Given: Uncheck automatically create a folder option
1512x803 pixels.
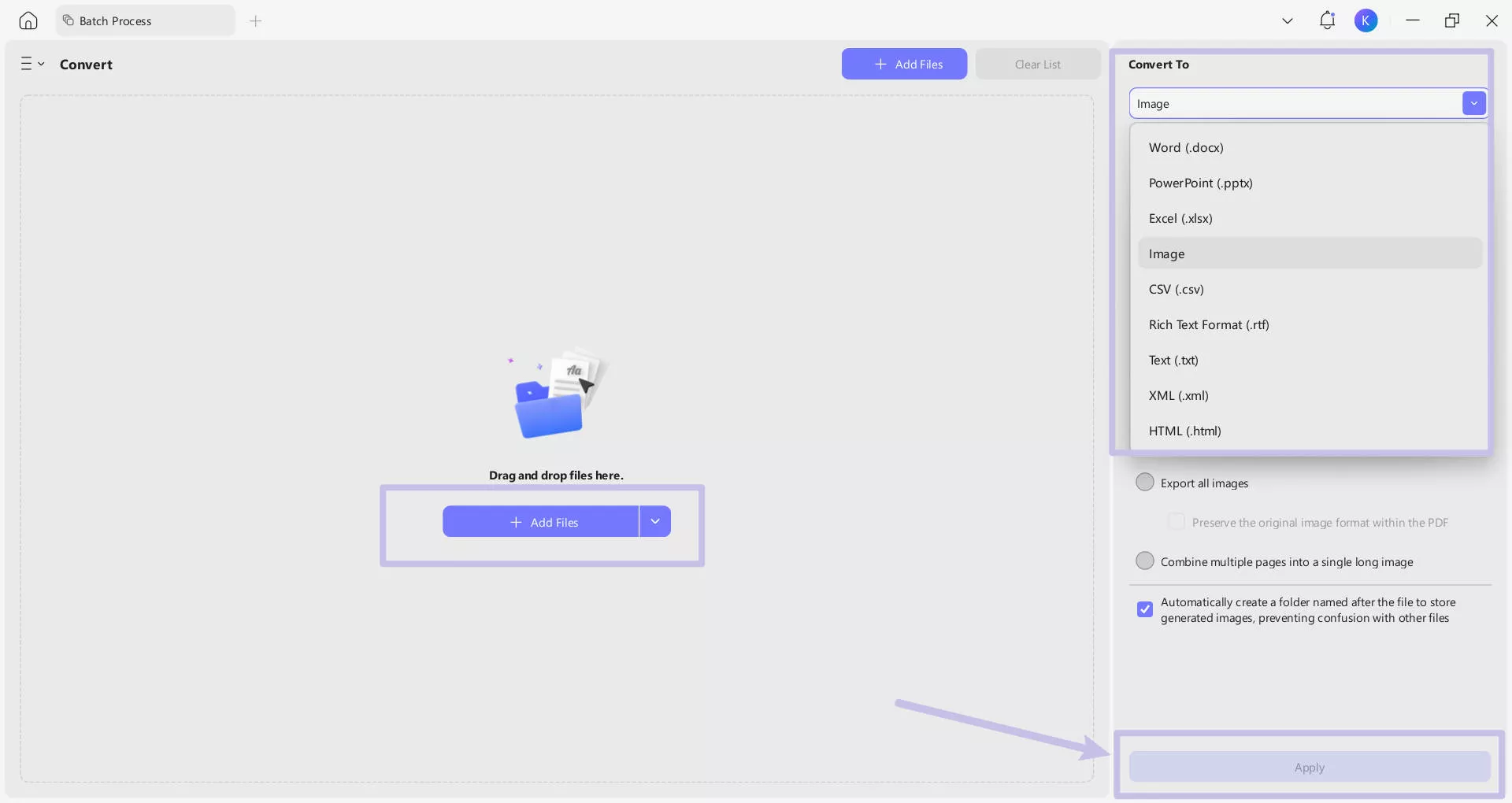Looking at the screenshot, I should (1145, 609).
